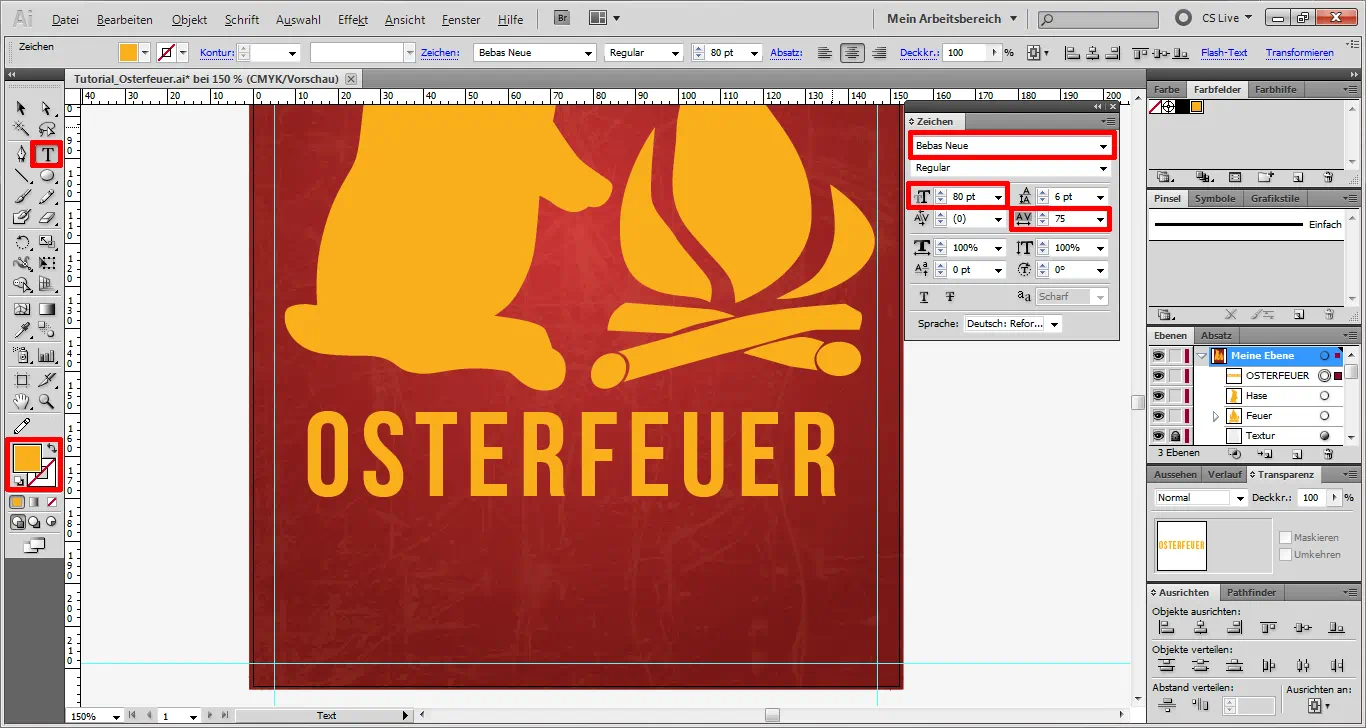Select the Zoom tool in the toolbar

[x=47, y=400]
